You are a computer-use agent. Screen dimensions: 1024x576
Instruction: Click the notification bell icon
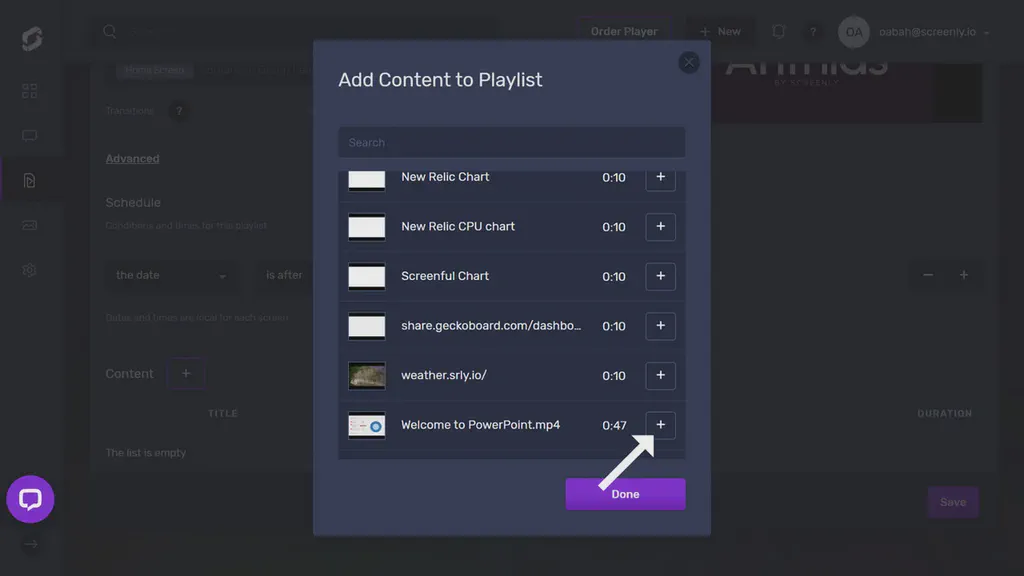[x=778, y=31]
